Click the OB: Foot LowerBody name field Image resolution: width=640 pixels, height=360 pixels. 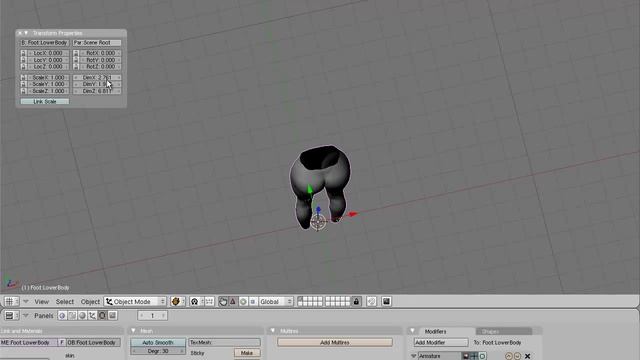point(44,42)
